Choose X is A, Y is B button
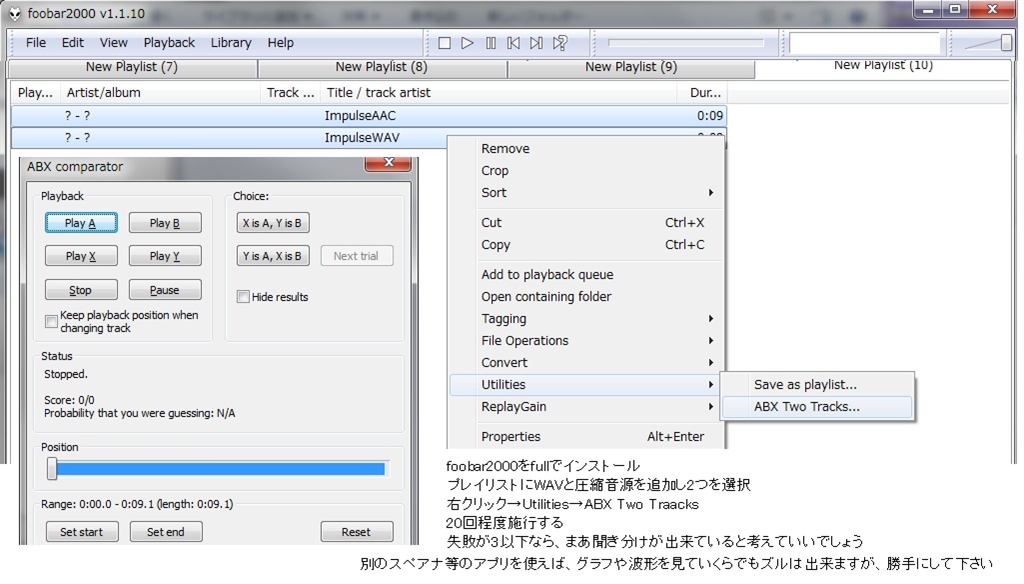The width and height of the screenshot is (1024, 584). click(x=273, y=223)
